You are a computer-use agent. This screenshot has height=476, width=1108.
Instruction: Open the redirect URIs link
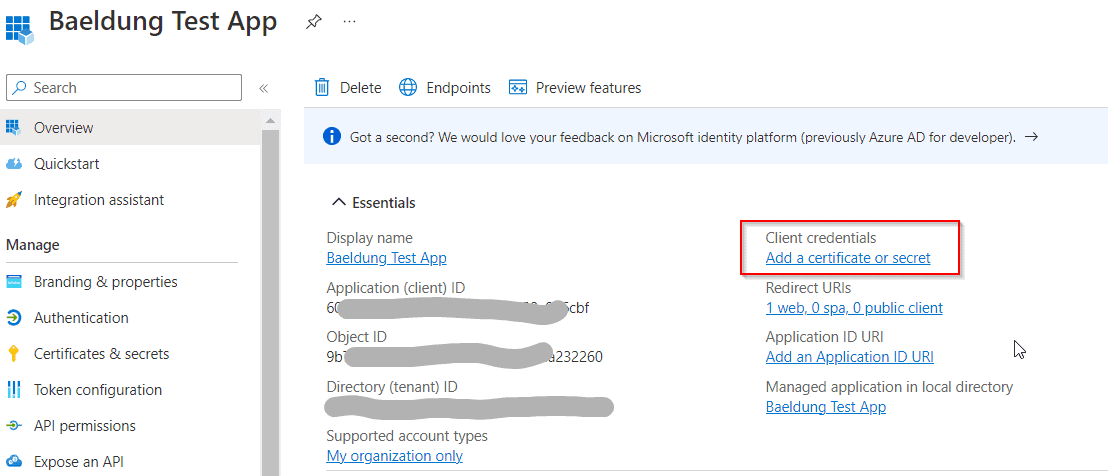coord(853,308)
